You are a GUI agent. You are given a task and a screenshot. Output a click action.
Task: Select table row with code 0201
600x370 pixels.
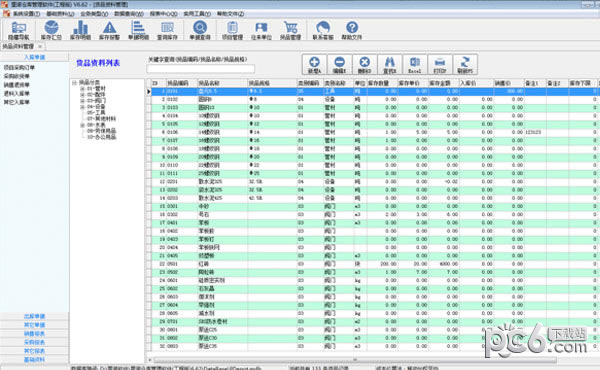point(373,182)
